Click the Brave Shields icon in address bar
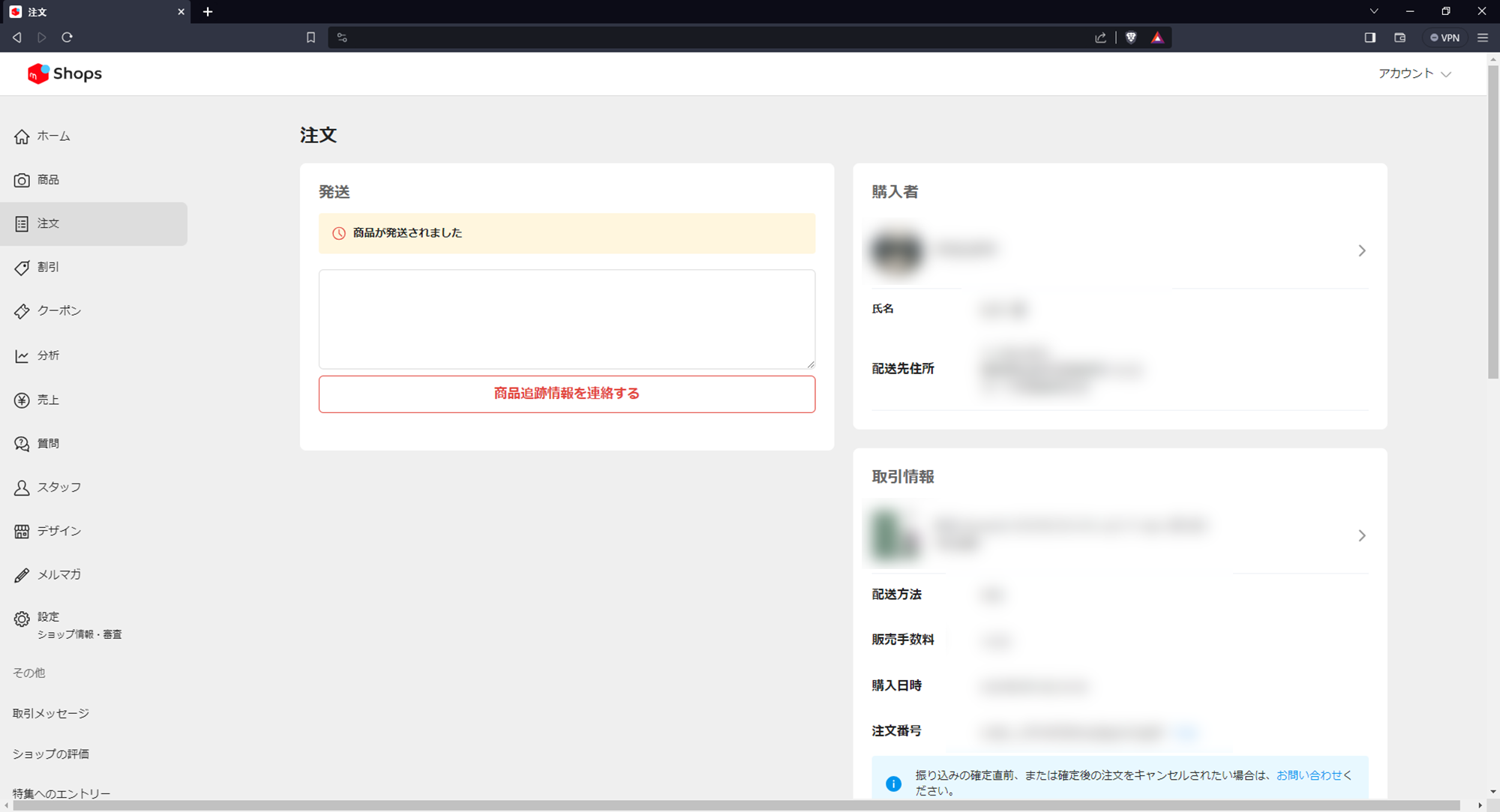This screenshot has width=1500, height=812. click(x=1131, y=37)
